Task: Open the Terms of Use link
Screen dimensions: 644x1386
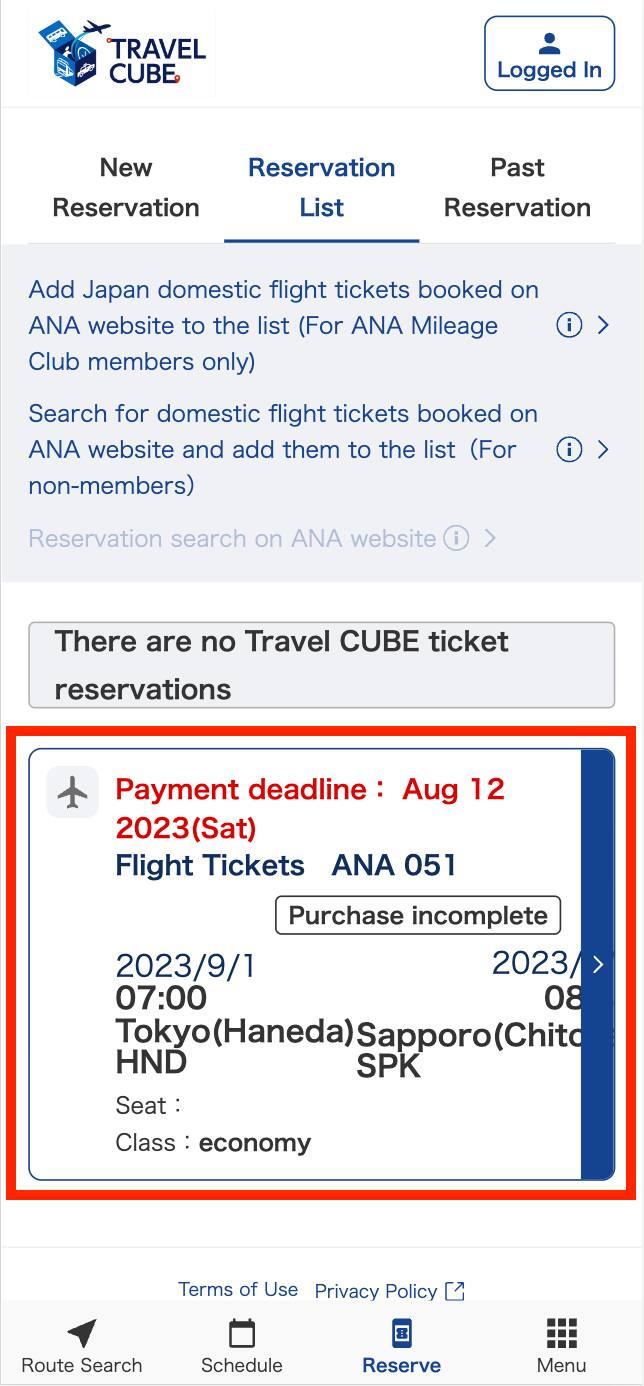Action: (x=239, y=1289)
